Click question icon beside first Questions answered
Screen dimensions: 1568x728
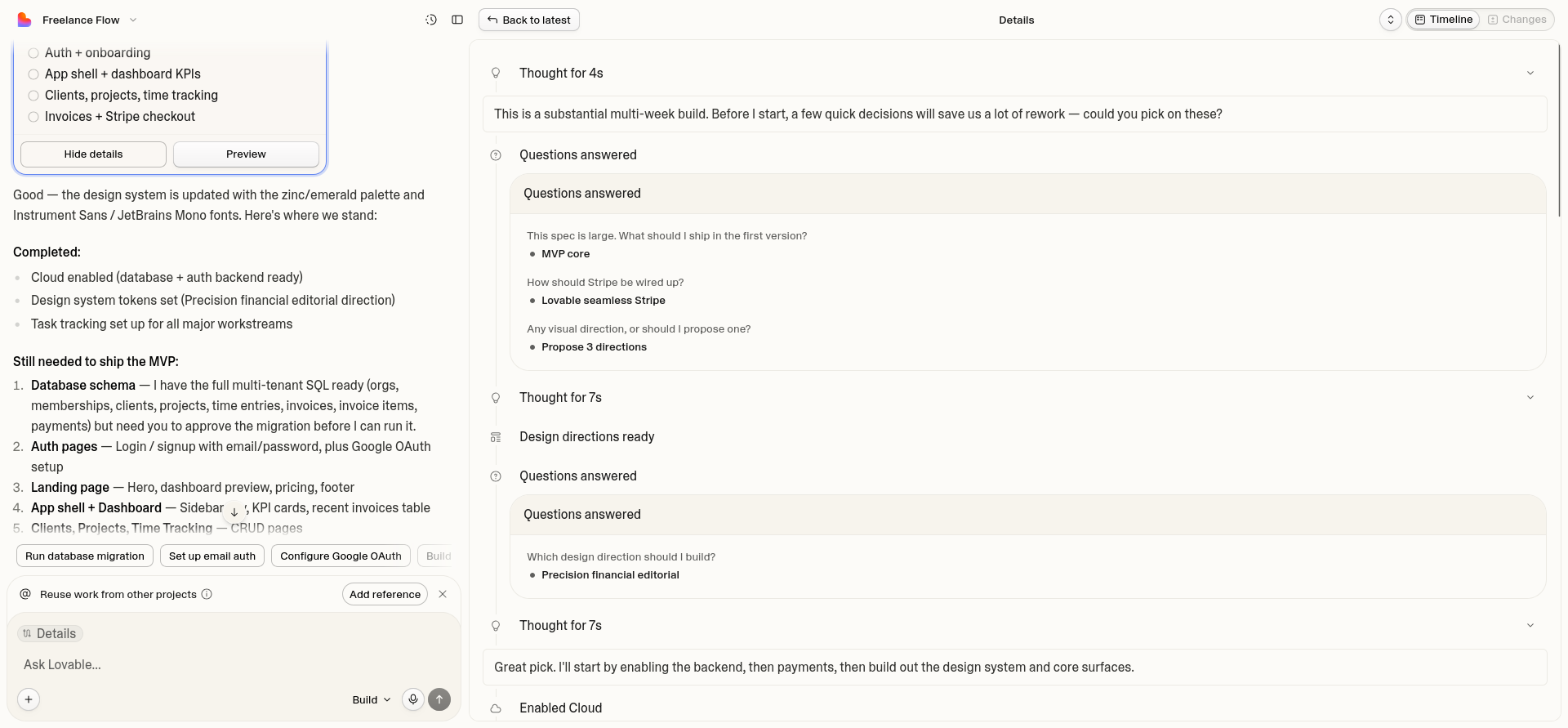click(496, 155)
